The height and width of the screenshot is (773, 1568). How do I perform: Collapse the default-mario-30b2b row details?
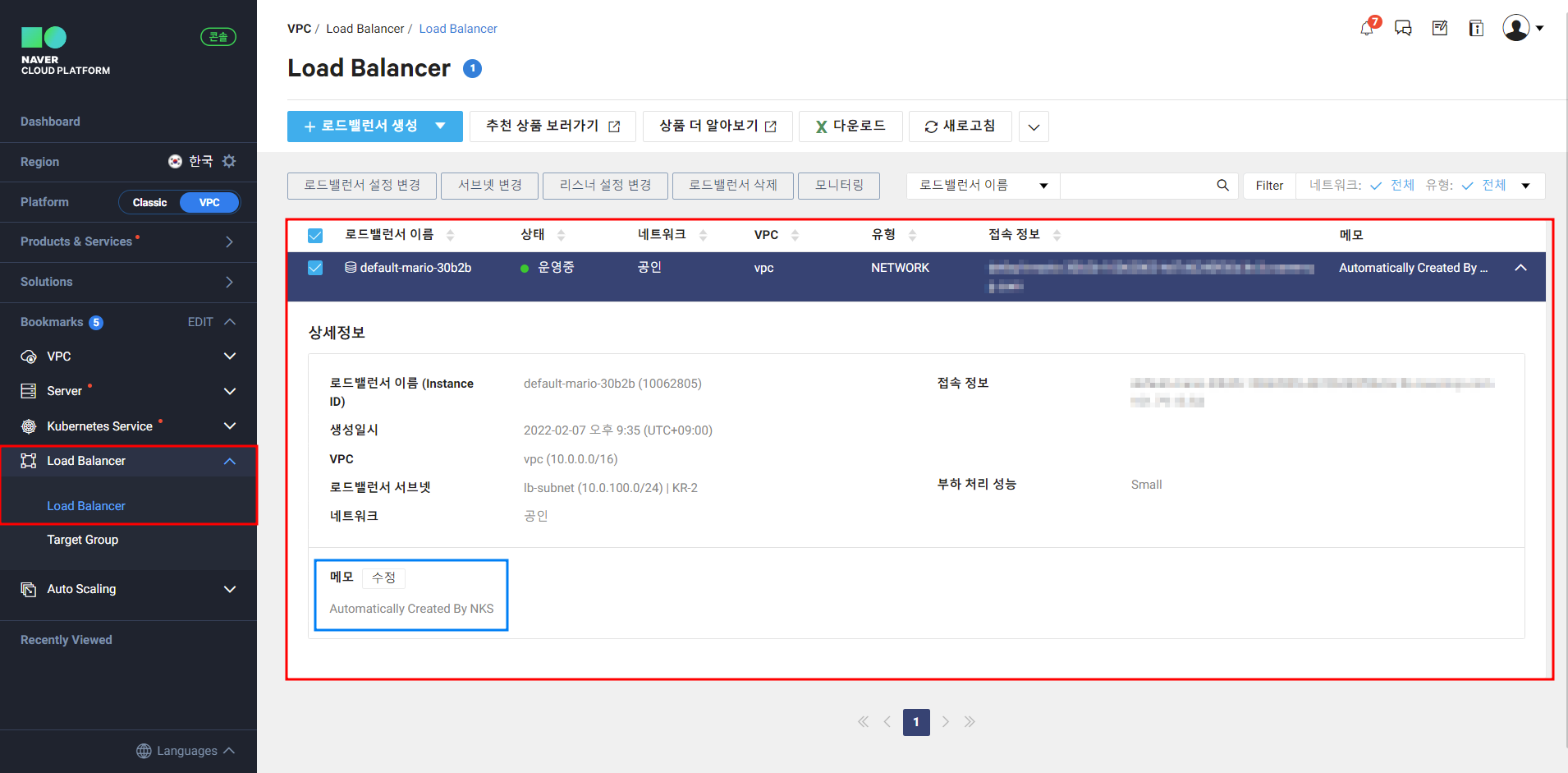tap(1520, 268)
